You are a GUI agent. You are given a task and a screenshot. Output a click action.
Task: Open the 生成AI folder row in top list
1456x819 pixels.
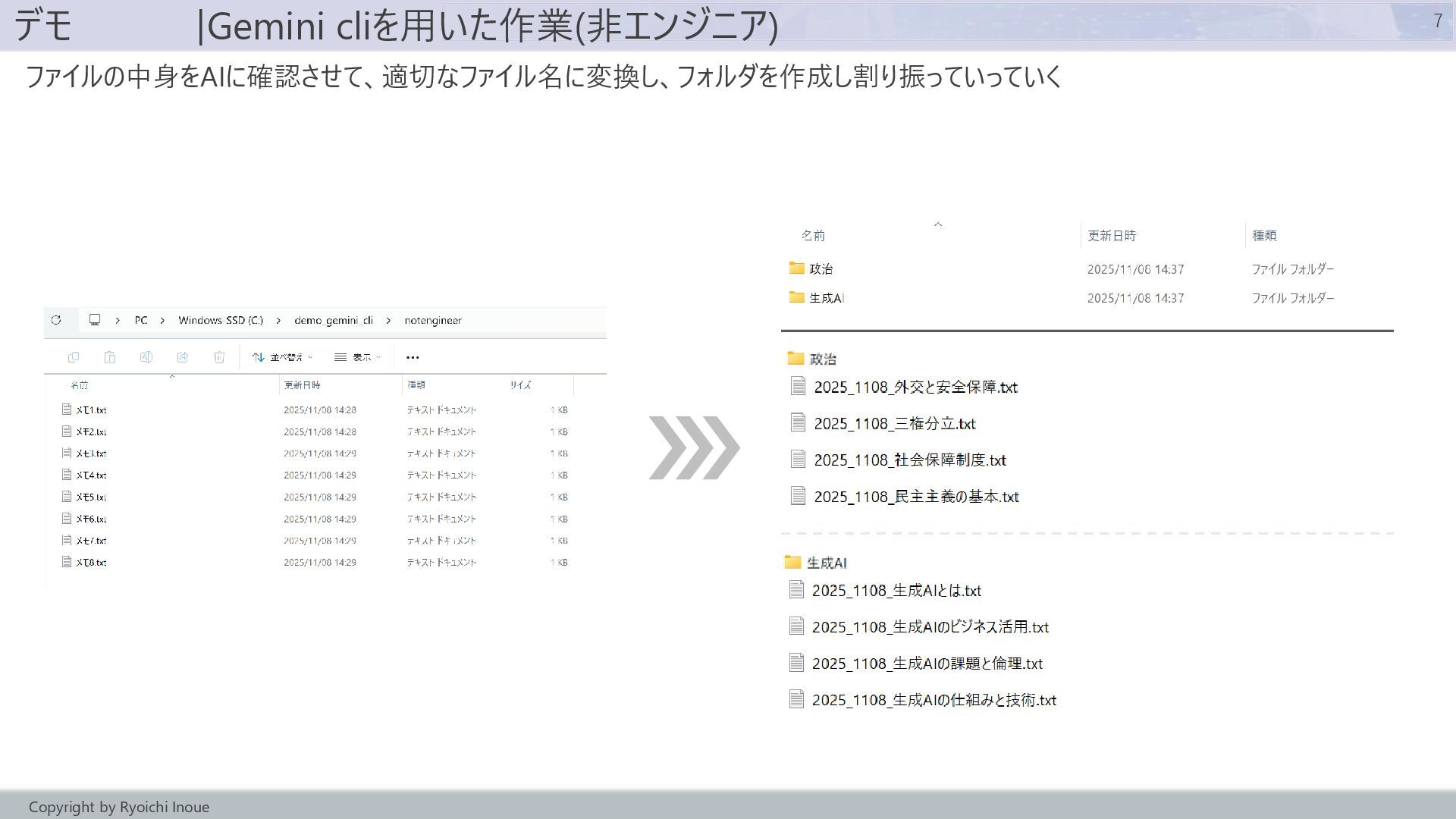click(x=826, y=298)
